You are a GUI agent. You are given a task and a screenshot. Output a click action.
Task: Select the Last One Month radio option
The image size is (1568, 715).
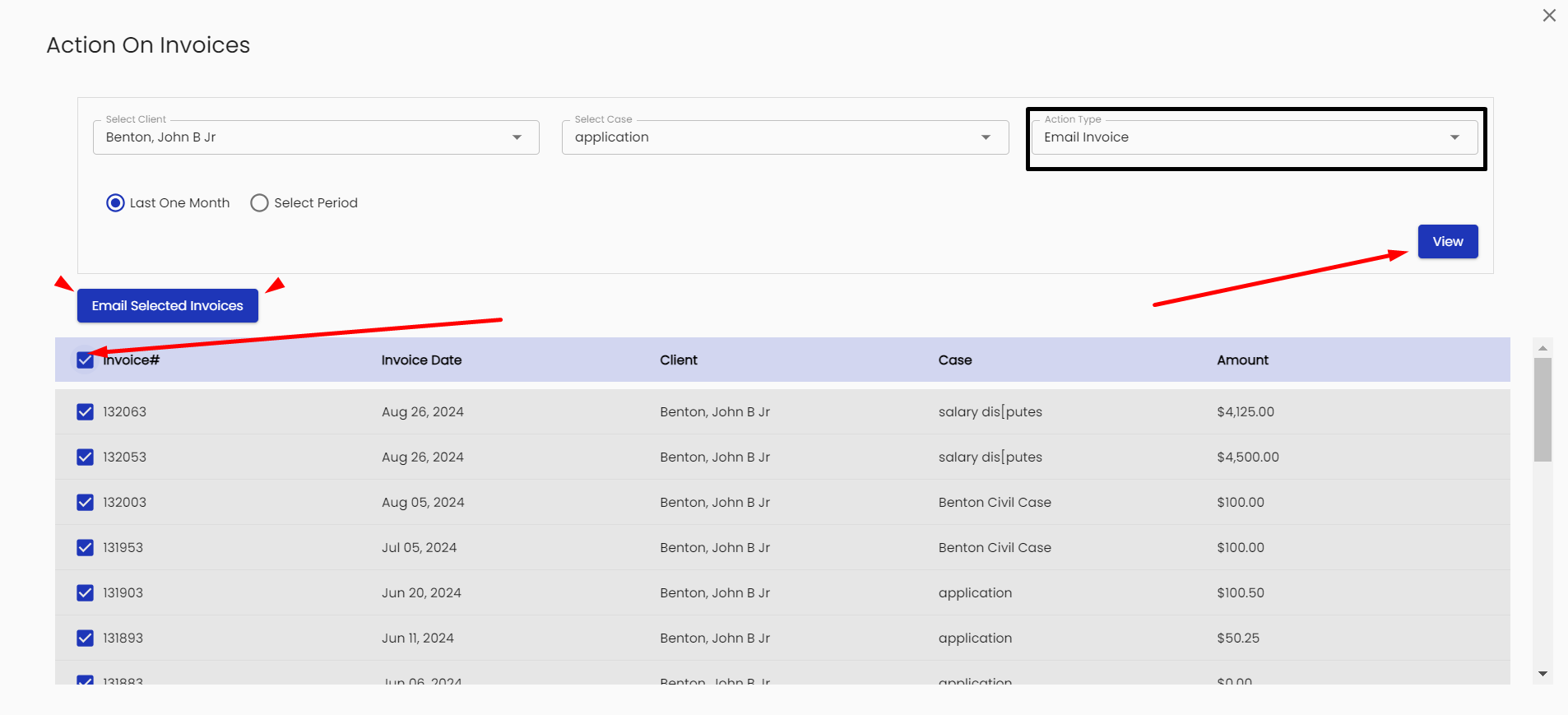[116, 203]
